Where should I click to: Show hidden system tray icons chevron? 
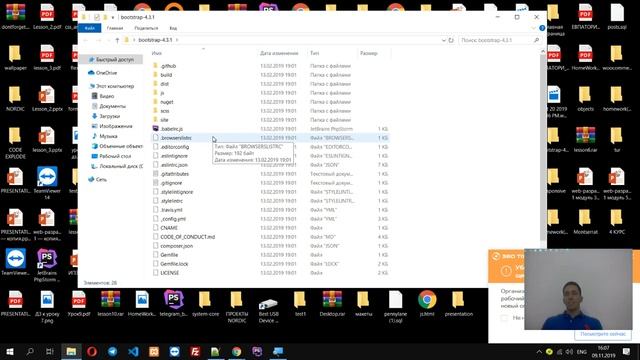coord(539,351)
